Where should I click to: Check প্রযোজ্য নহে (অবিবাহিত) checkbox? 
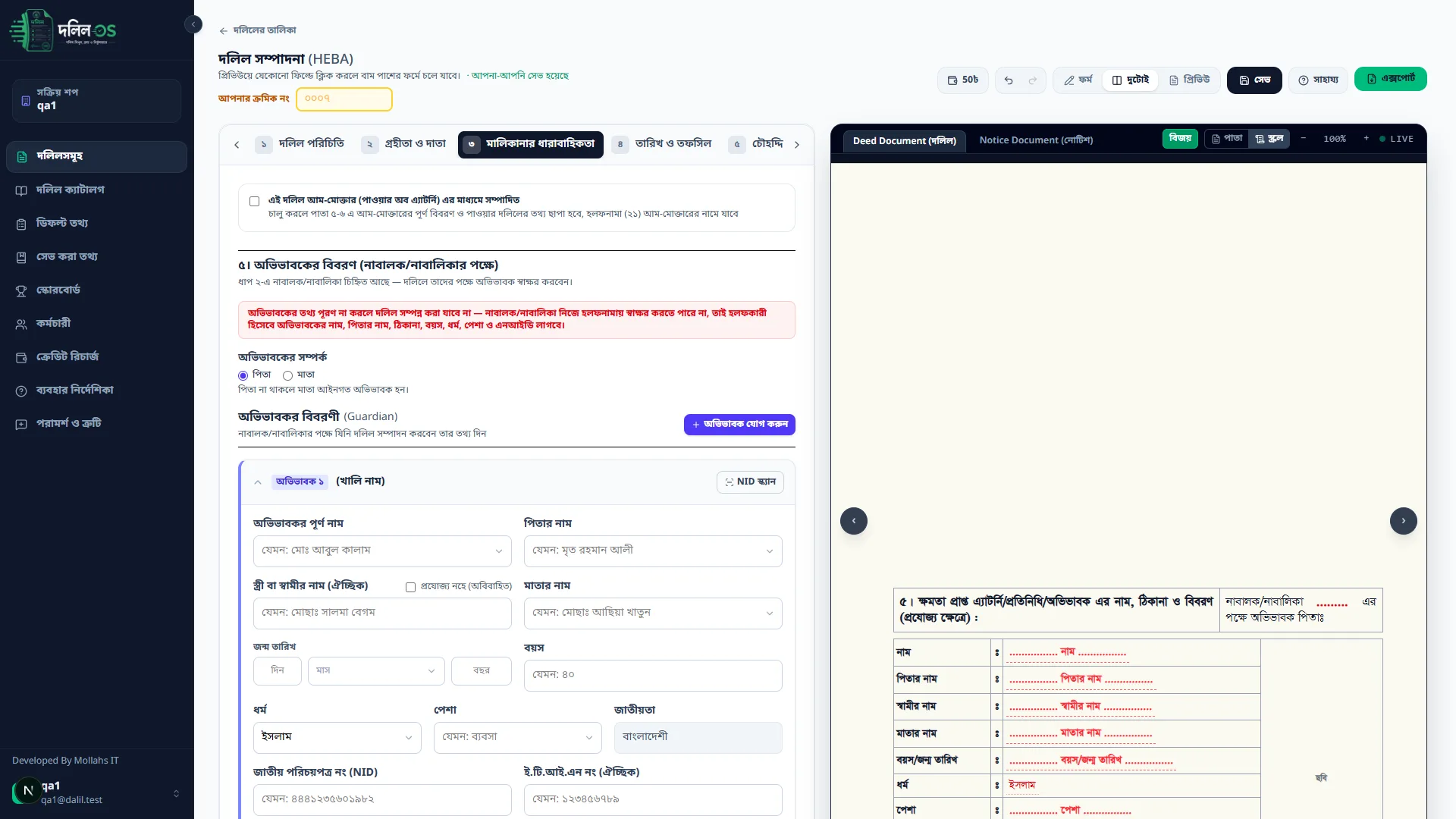click(x=410, y=587)
